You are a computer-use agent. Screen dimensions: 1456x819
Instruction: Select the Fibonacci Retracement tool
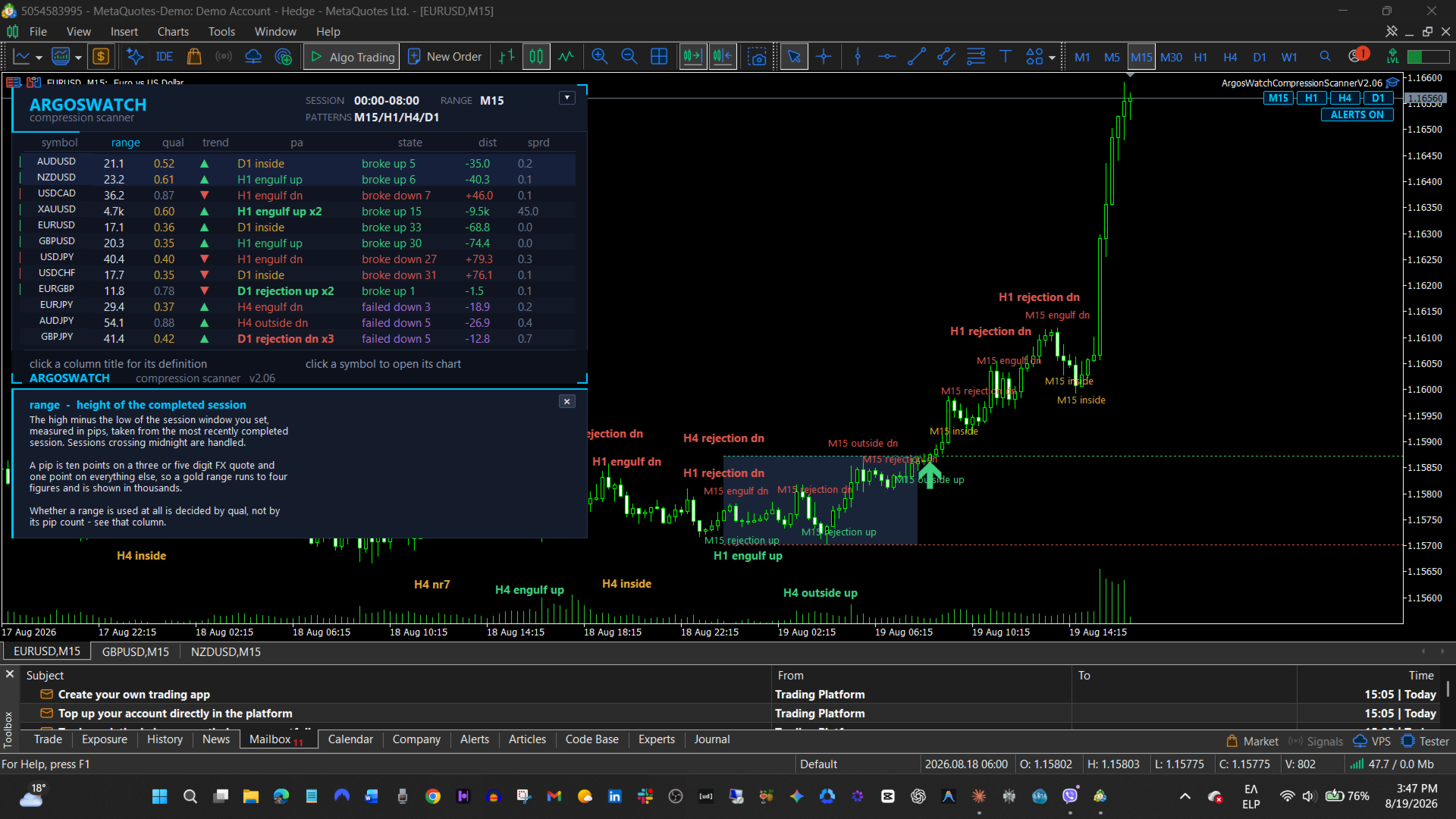[x=976, y=57]
